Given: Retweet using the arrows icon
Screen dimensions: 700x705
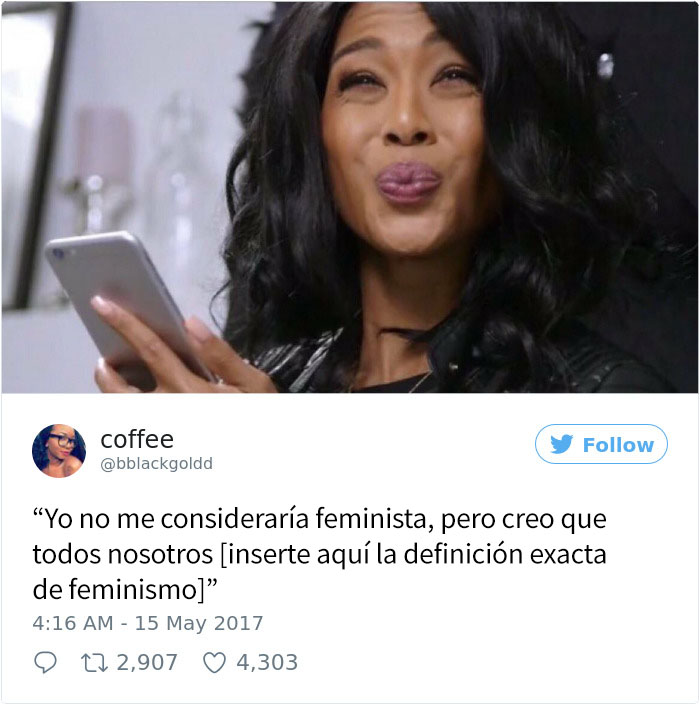Looking at the screenshot, I should coord(94,663).
